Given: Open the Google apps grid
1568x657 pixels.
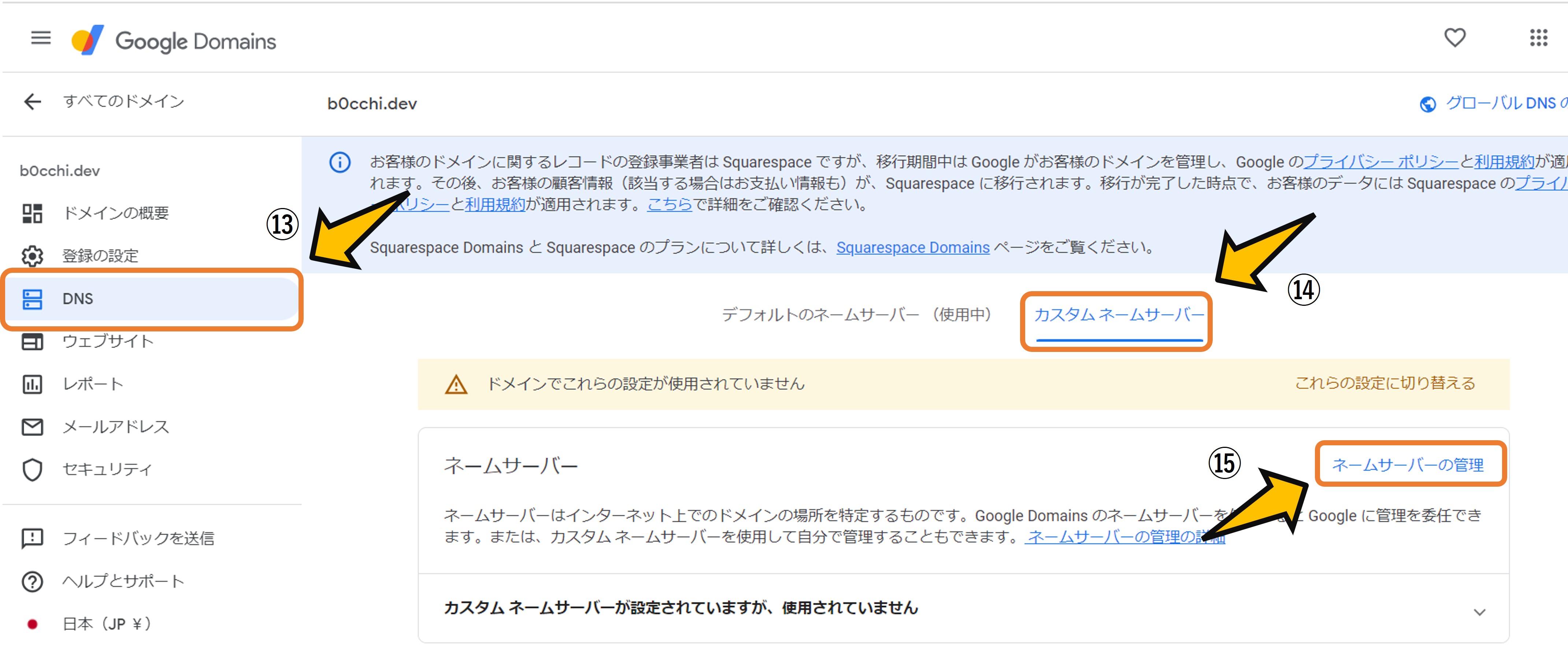Looking at the screenshot, I should (1538, 38).
